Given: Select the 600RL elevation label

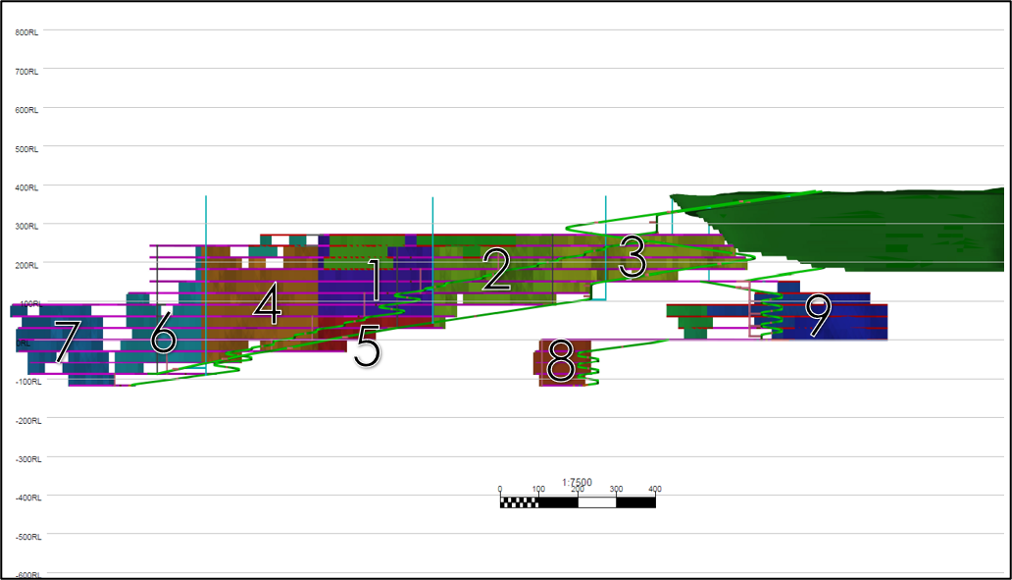Looking at the screenshot, I should [x=27, y=110].
